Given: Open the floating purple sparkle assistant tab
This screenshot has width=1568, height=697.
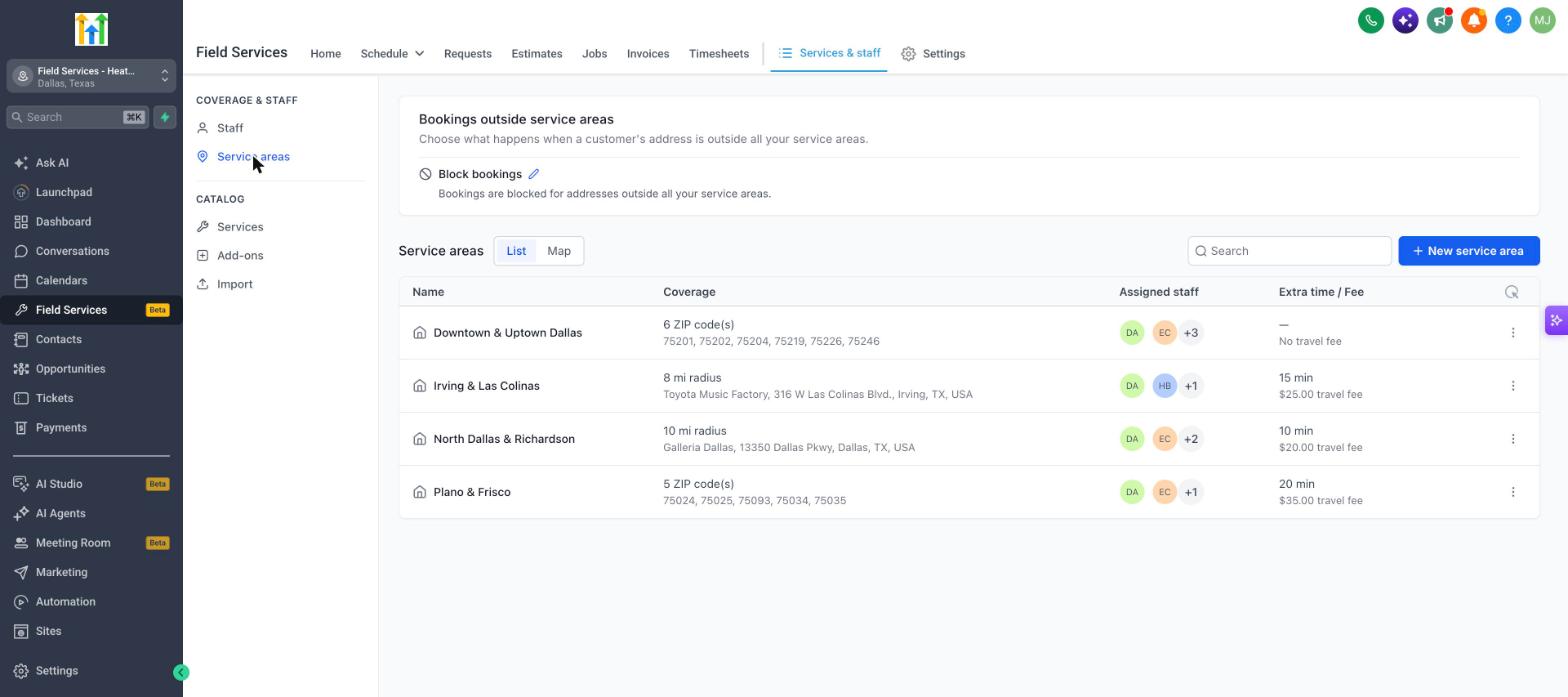Looking at the screenshot, I should [x=1556, y=321].
